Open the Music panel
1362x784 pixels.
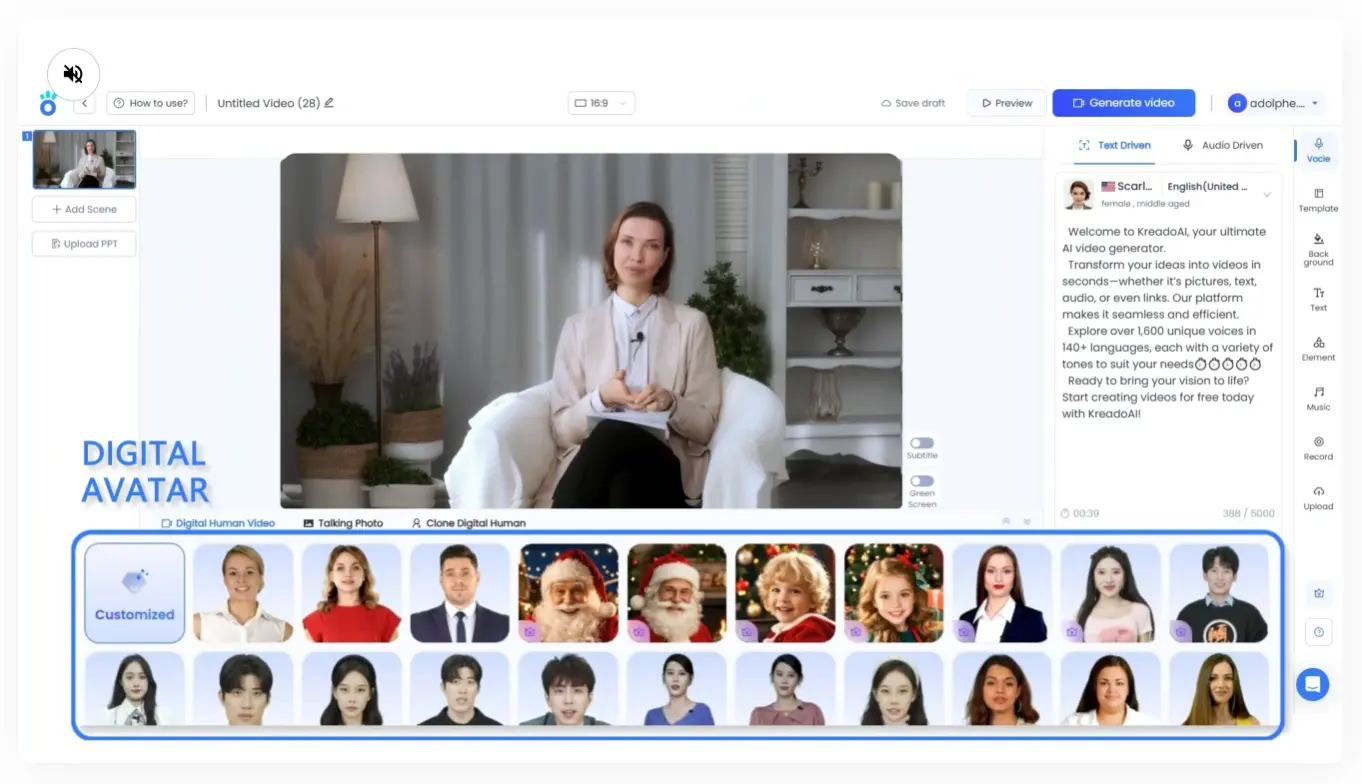pyautogui.click(x=1318, y=398)
